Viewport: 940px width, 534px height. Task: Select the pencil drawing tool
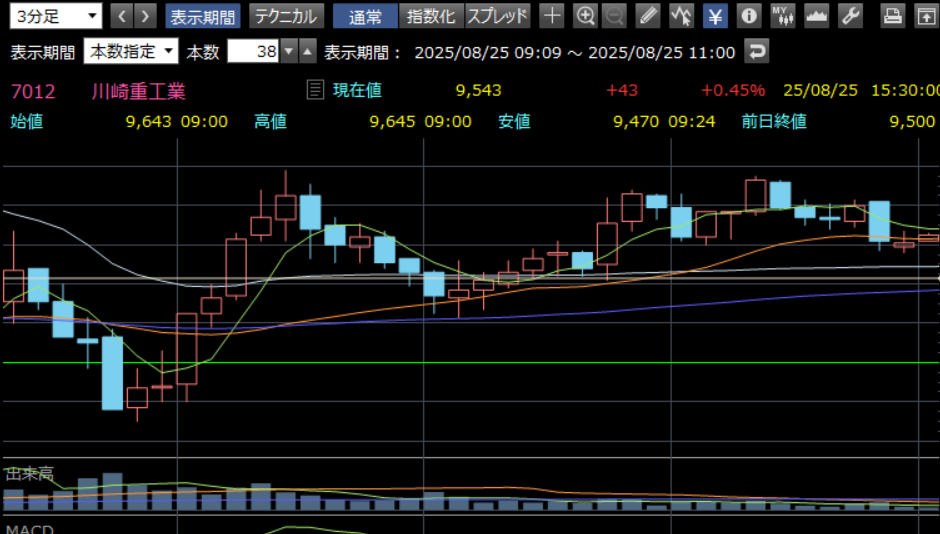(647, 16)
